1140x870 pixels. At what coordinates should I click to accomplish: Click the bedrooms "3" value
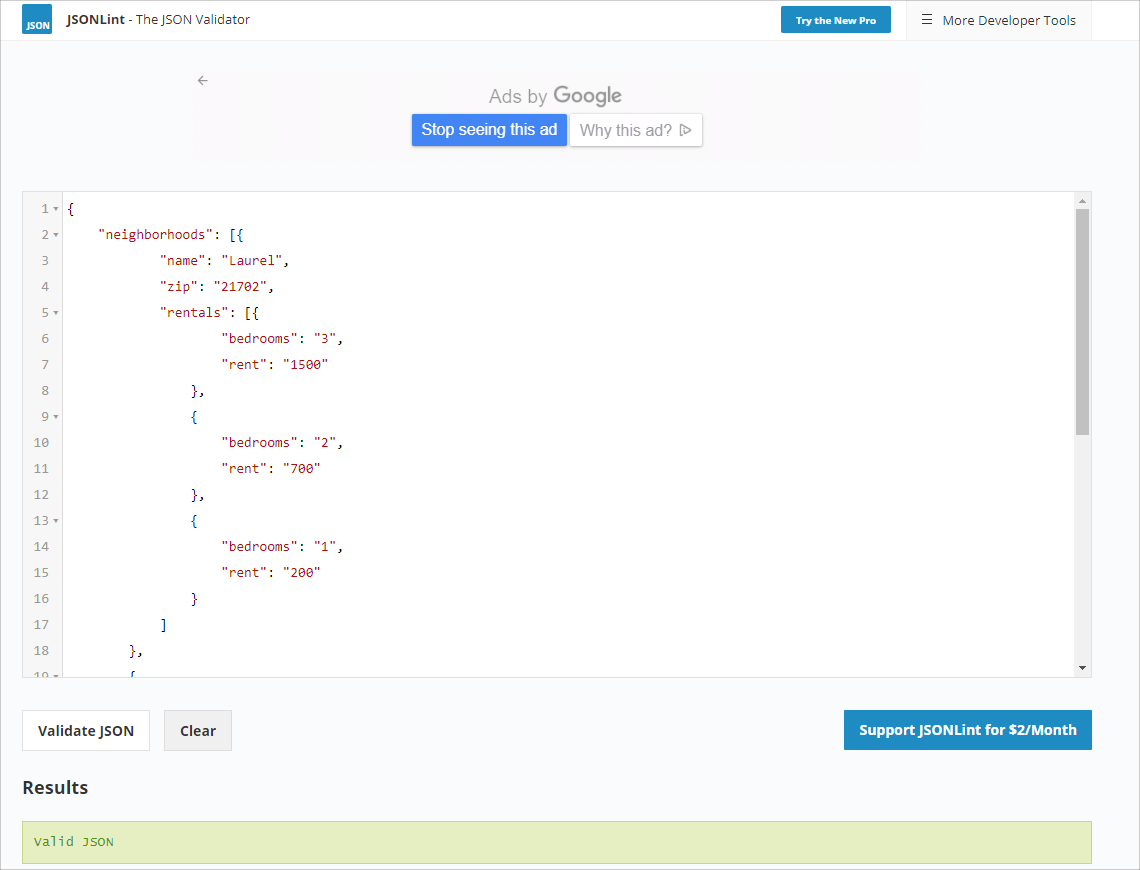tap(325, 339)
